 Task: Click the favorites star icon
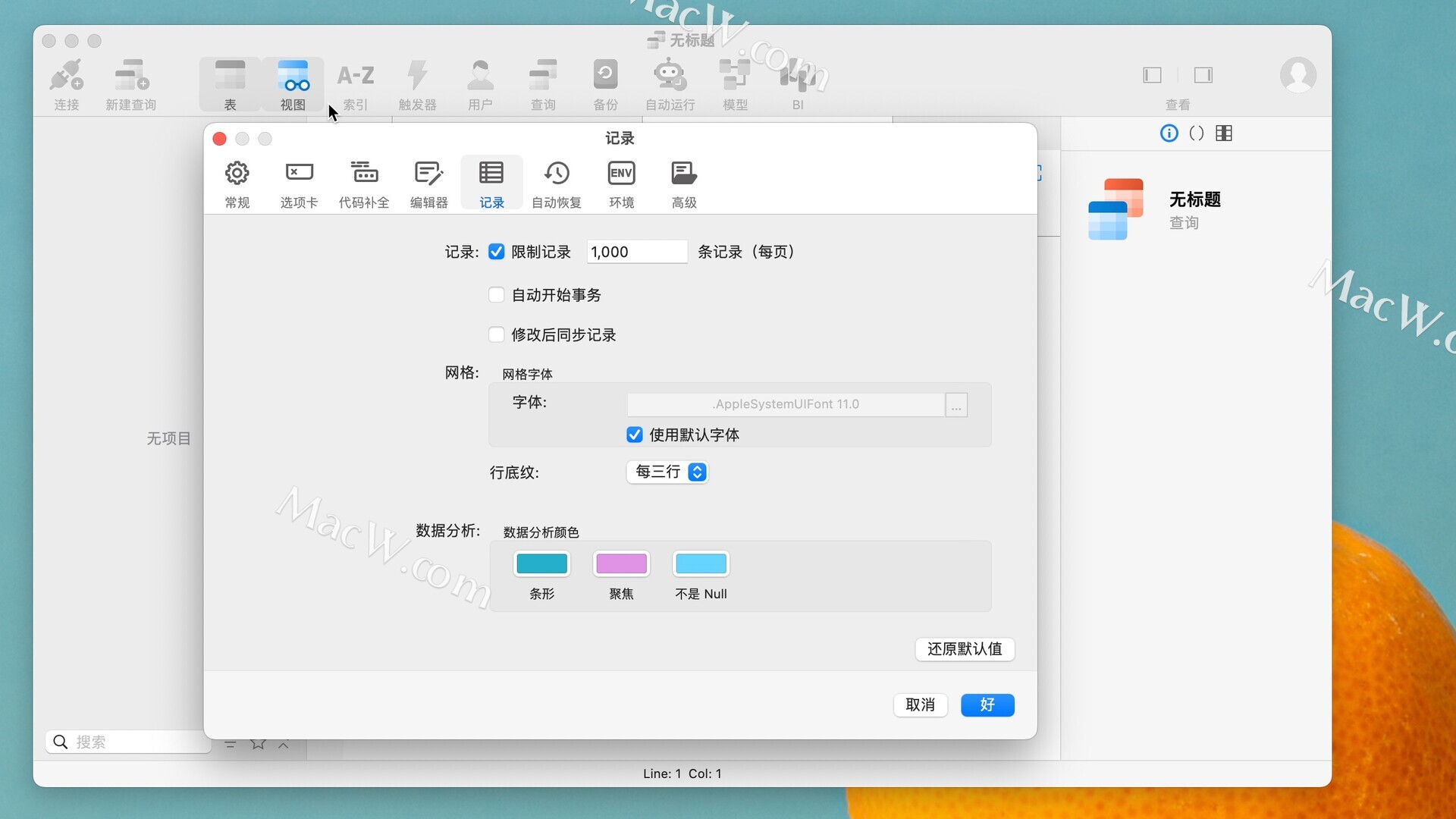point(258,743)
